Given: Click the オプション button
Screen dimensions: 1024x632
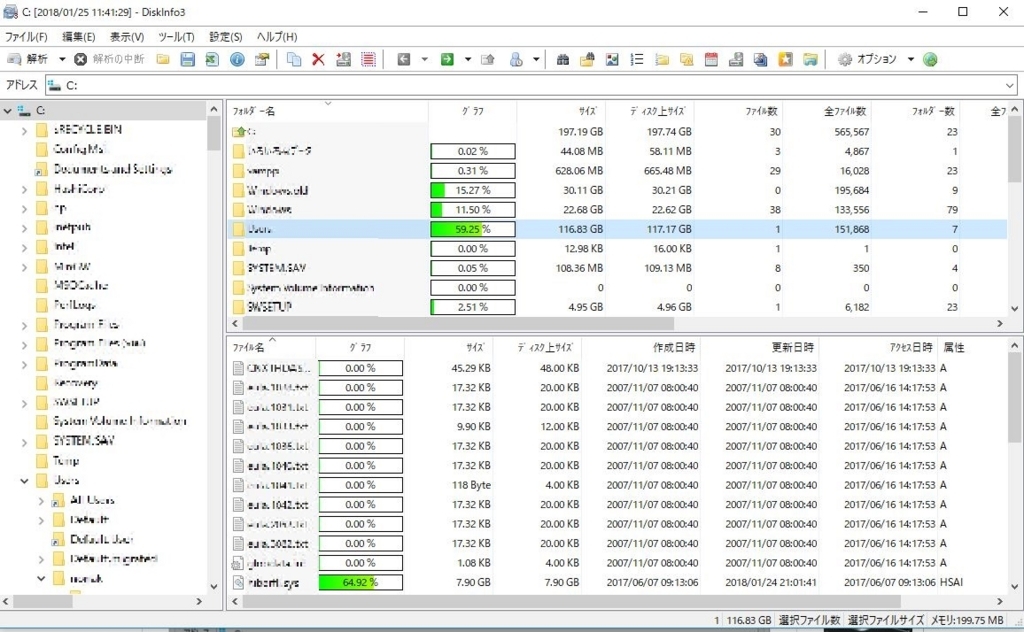Looking at the screenshot, I should (868, 59).
